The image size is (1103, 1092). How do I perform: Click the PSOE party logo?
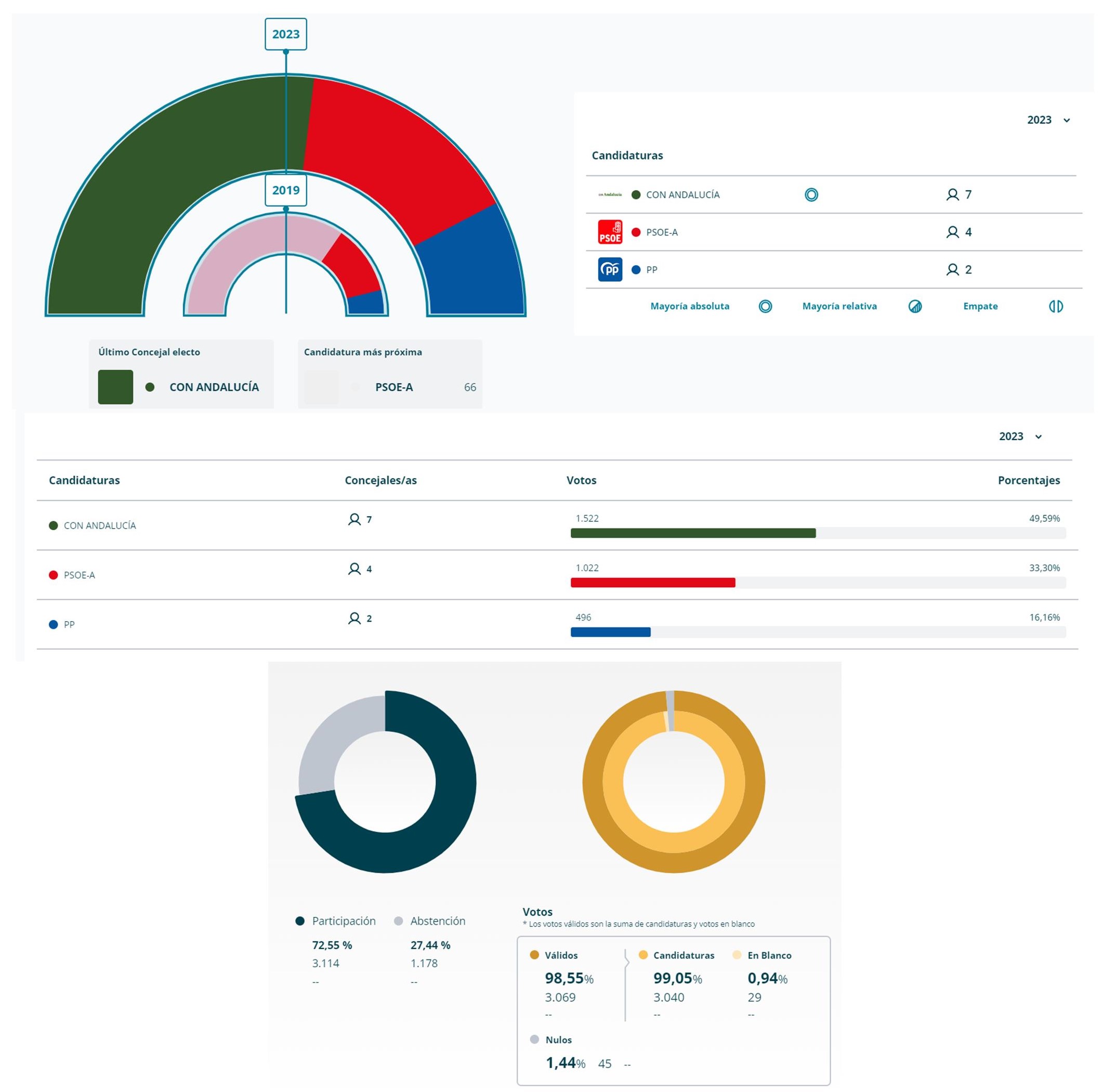click(x=610, y=232)
